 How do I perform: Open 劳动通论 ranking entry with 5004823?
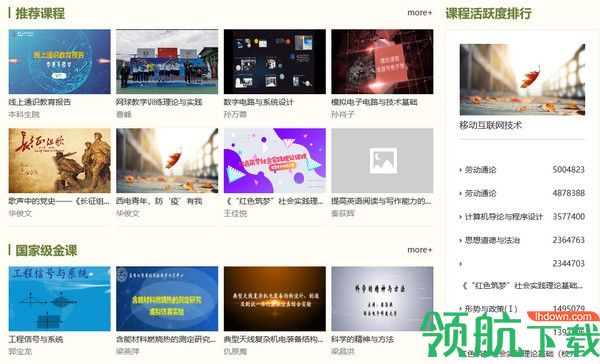[481, 170]
